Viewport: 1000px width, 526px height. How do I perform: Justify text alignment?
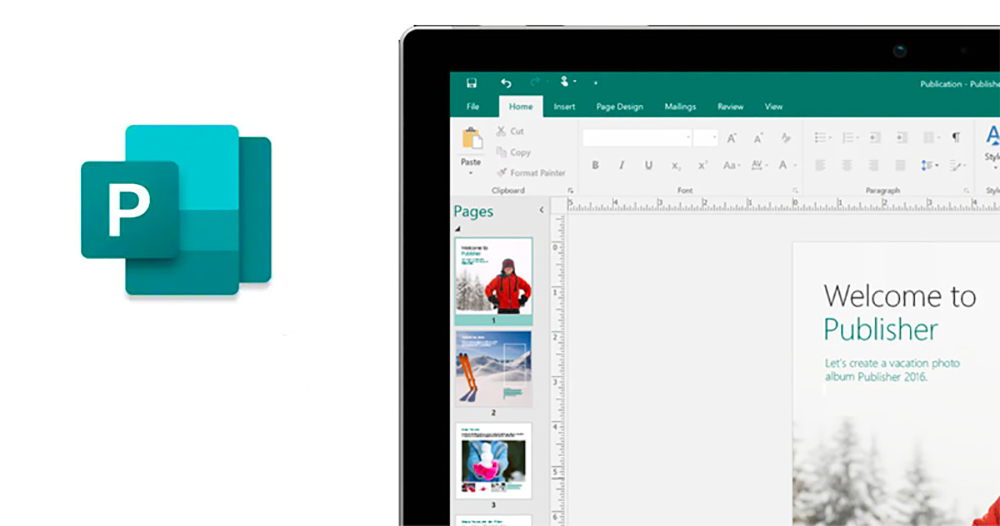coord(901,166)
